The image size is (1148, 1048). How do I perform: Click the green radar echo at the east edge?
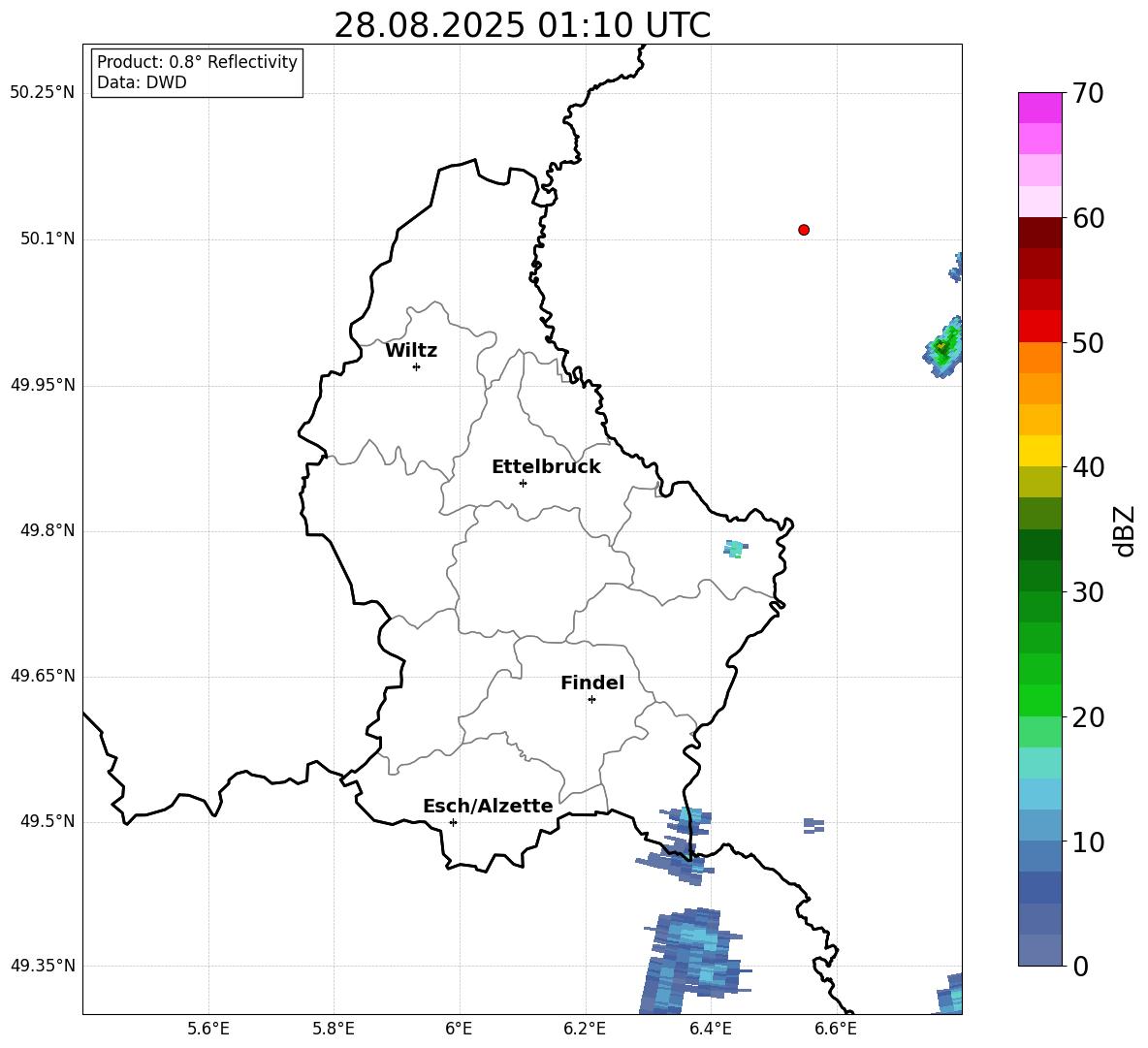tap(943, 347)
